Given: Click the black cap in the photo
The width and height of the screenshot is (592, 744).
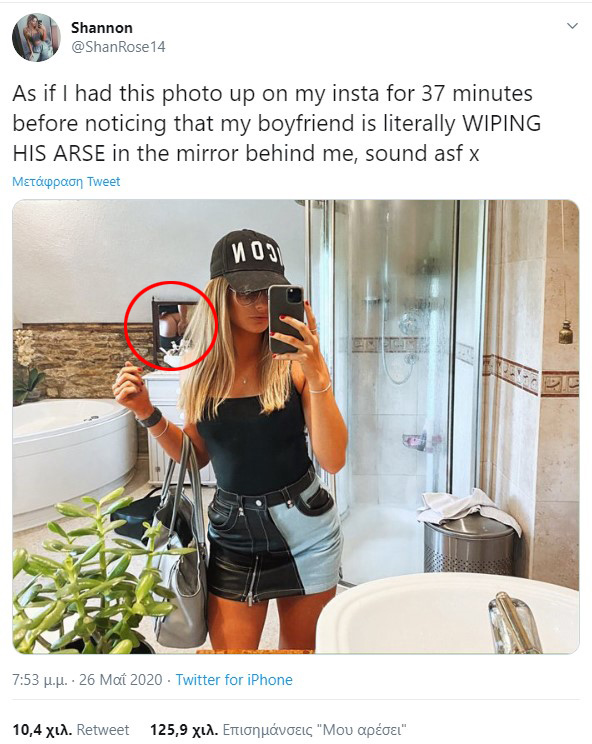Looking at the screenshot, I should (247, 261).
